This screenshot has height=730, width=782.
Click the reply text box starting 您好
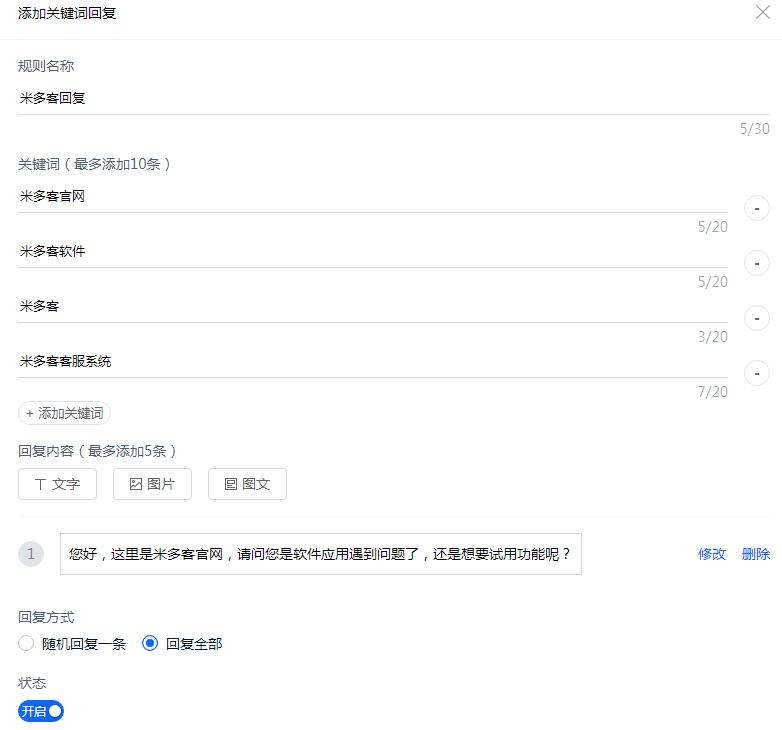(x=321, y=554)
